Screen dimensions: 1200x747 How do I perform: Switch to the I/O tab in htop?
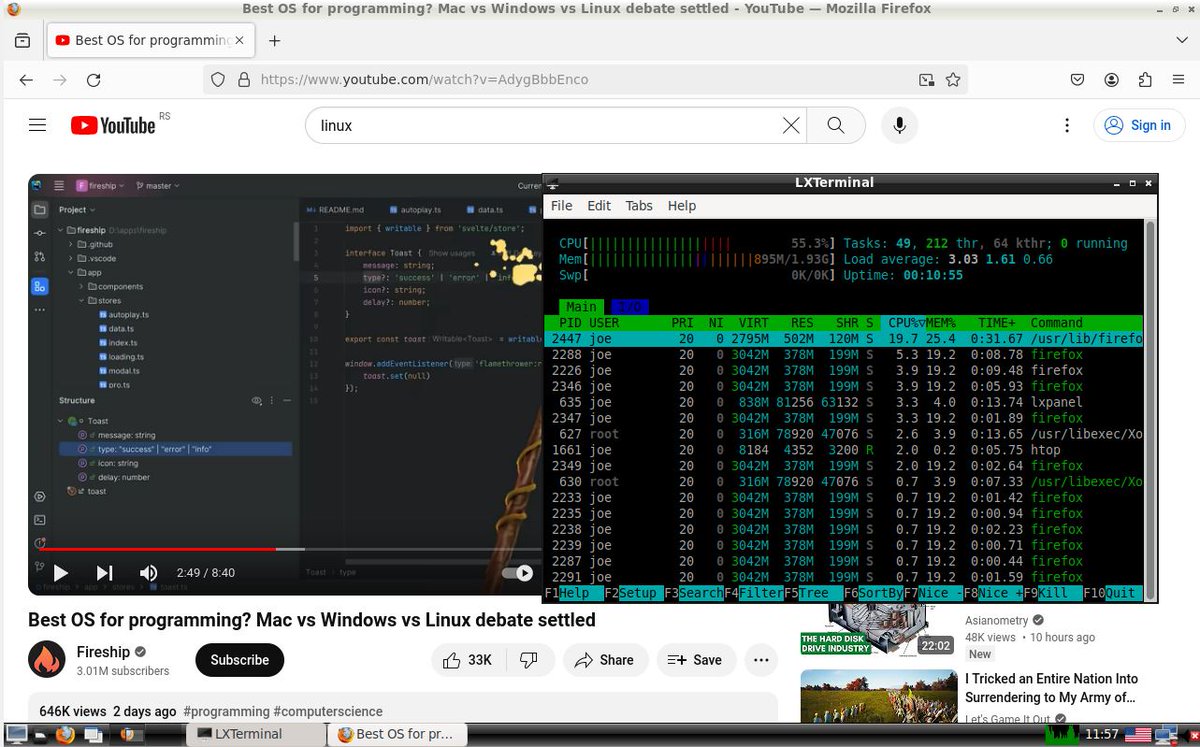pyautogui.click(x=629, y=307)
